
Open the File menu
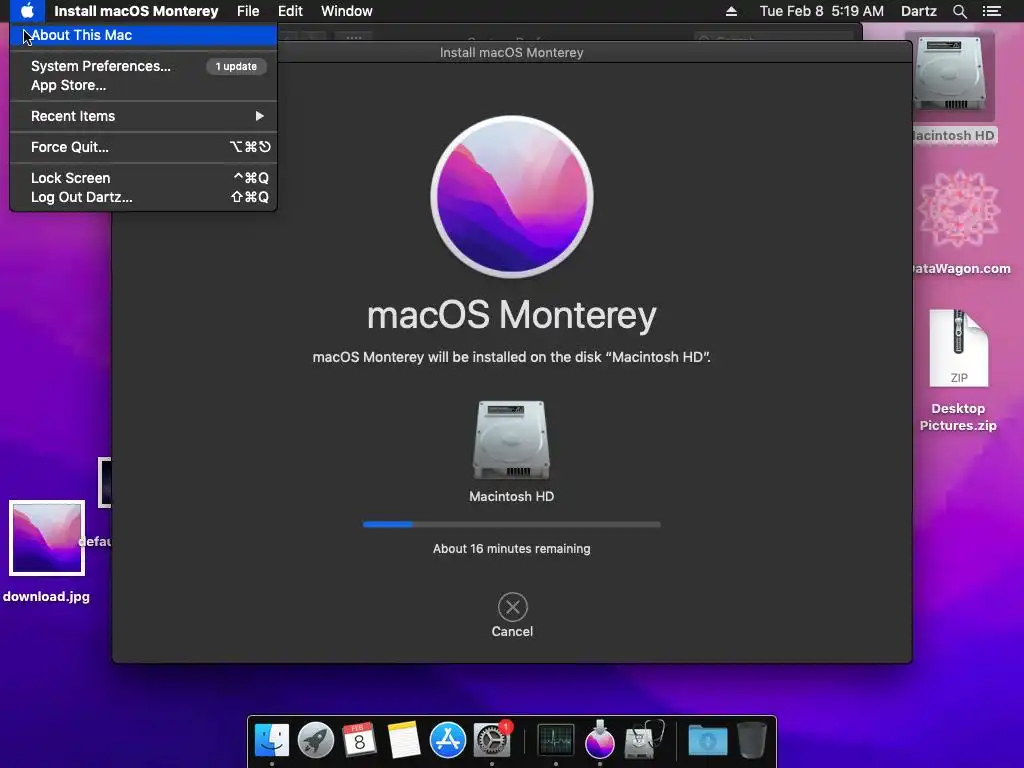pos(248,11)
